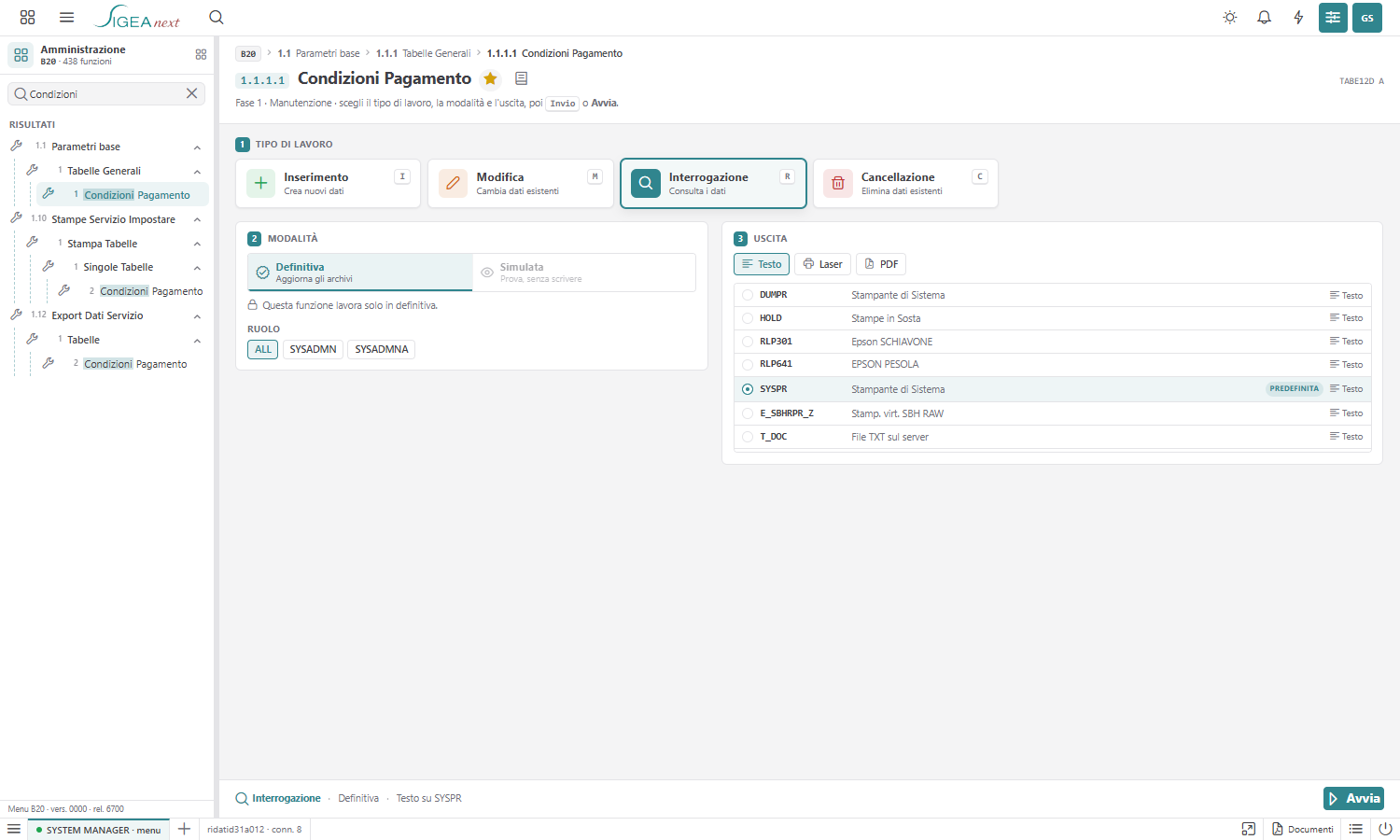Collapse the Stampe Servizio Impostare node
The image size is (1400, 840).
pyautogui.click(x=197, y=220)
